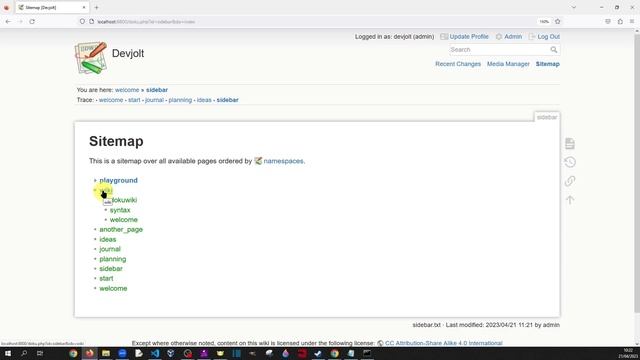Open File Explorer from the taskbar
This screenshot has width=640, height=360.
(106, 353)
